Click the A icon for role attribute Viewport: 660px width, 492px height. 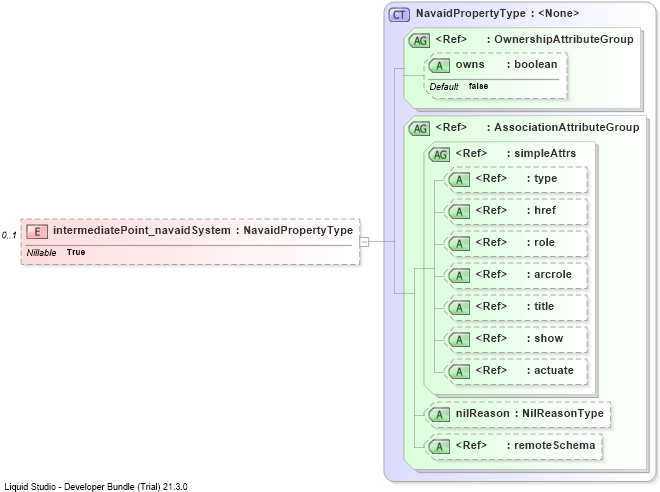click(459, 243)
